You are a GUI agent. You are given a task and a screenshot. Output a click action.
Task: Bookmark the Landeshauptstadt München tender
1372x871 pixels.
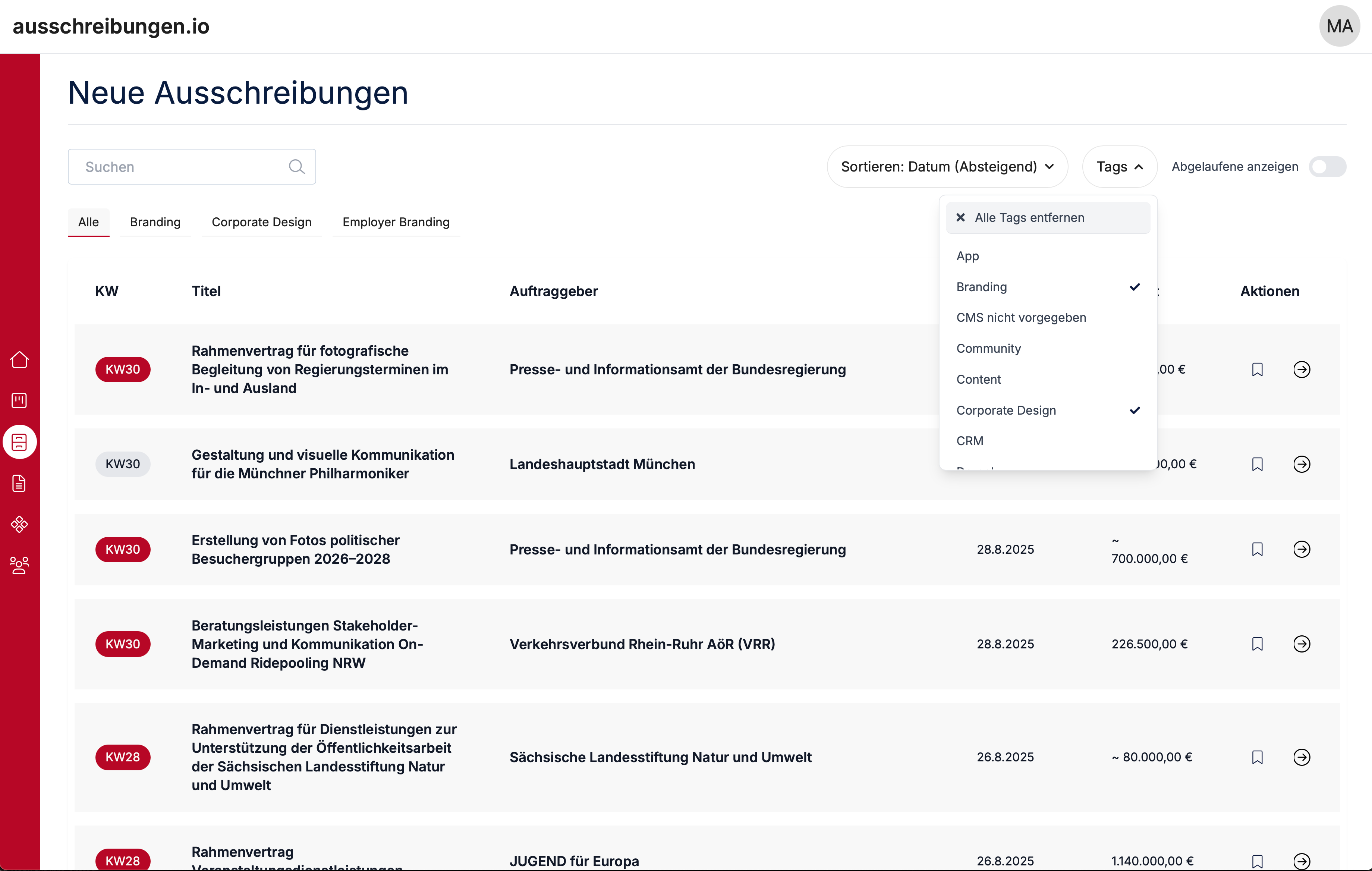[1257, 464]
